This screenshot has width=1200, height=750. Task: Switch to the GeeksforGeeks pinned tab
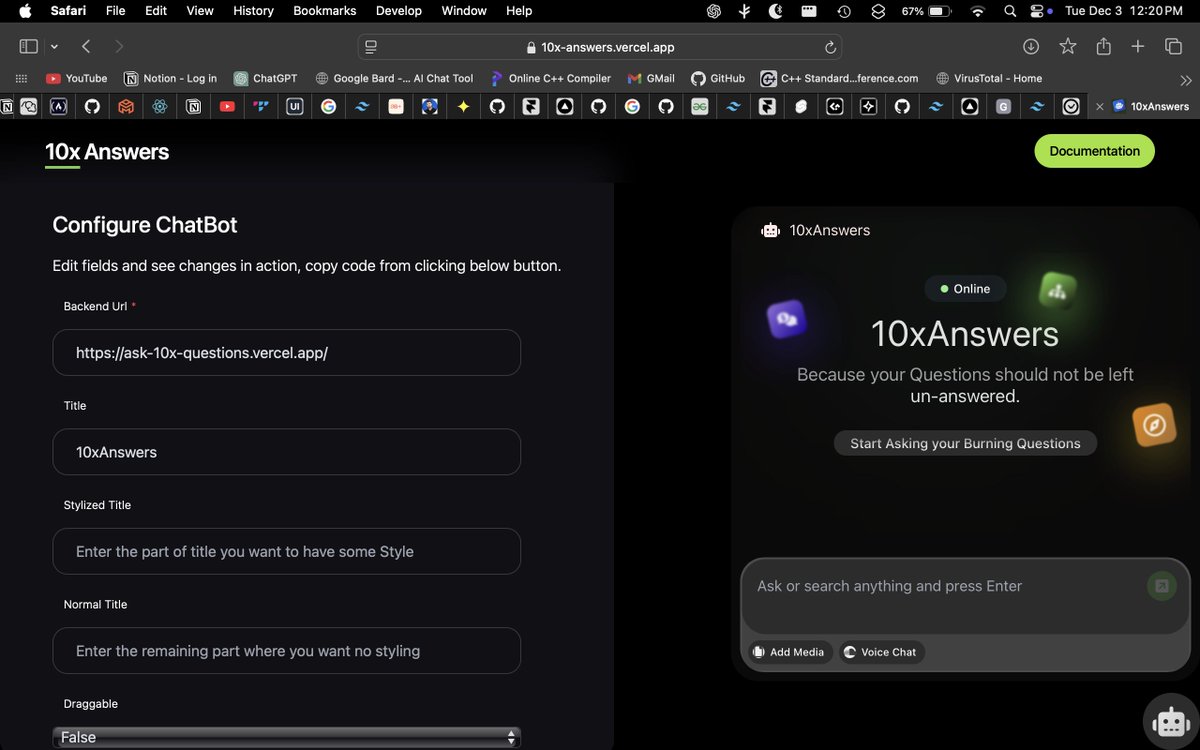pyautogui.click(x=699, y=106)
